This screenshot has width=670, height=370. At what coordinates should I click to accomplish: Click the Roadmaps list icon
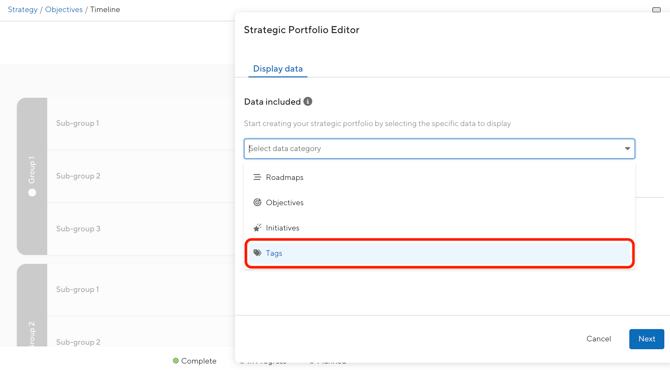[257, 177]
